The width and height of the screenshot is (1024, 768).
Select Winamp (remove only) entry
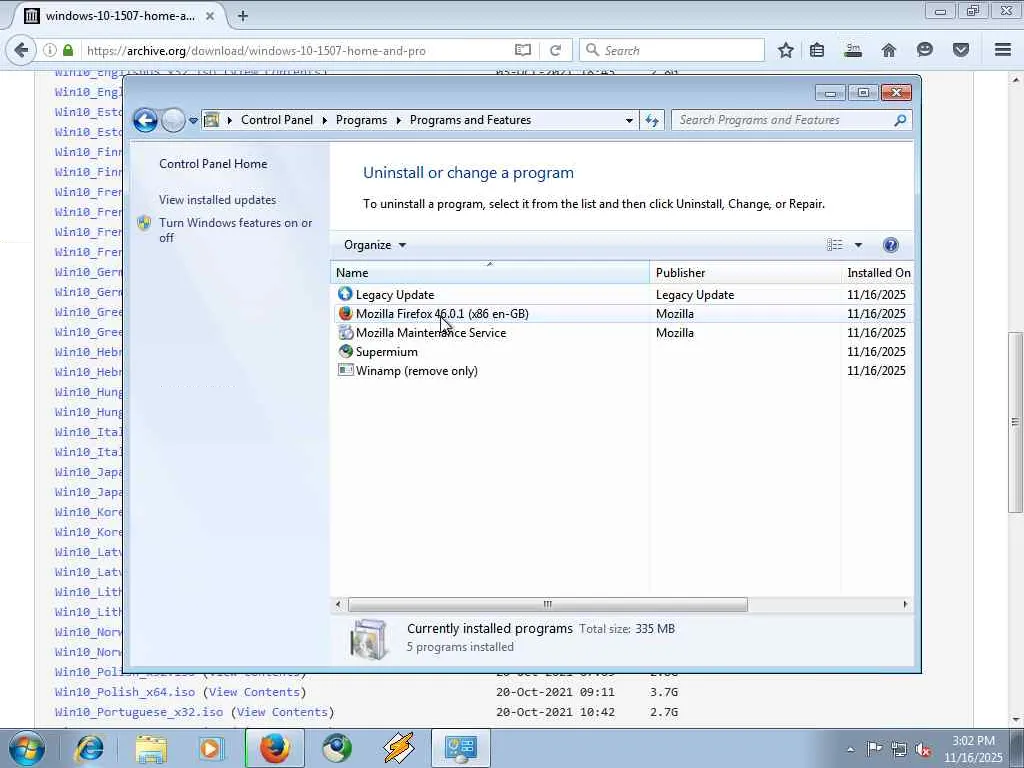tap(622, 370)
